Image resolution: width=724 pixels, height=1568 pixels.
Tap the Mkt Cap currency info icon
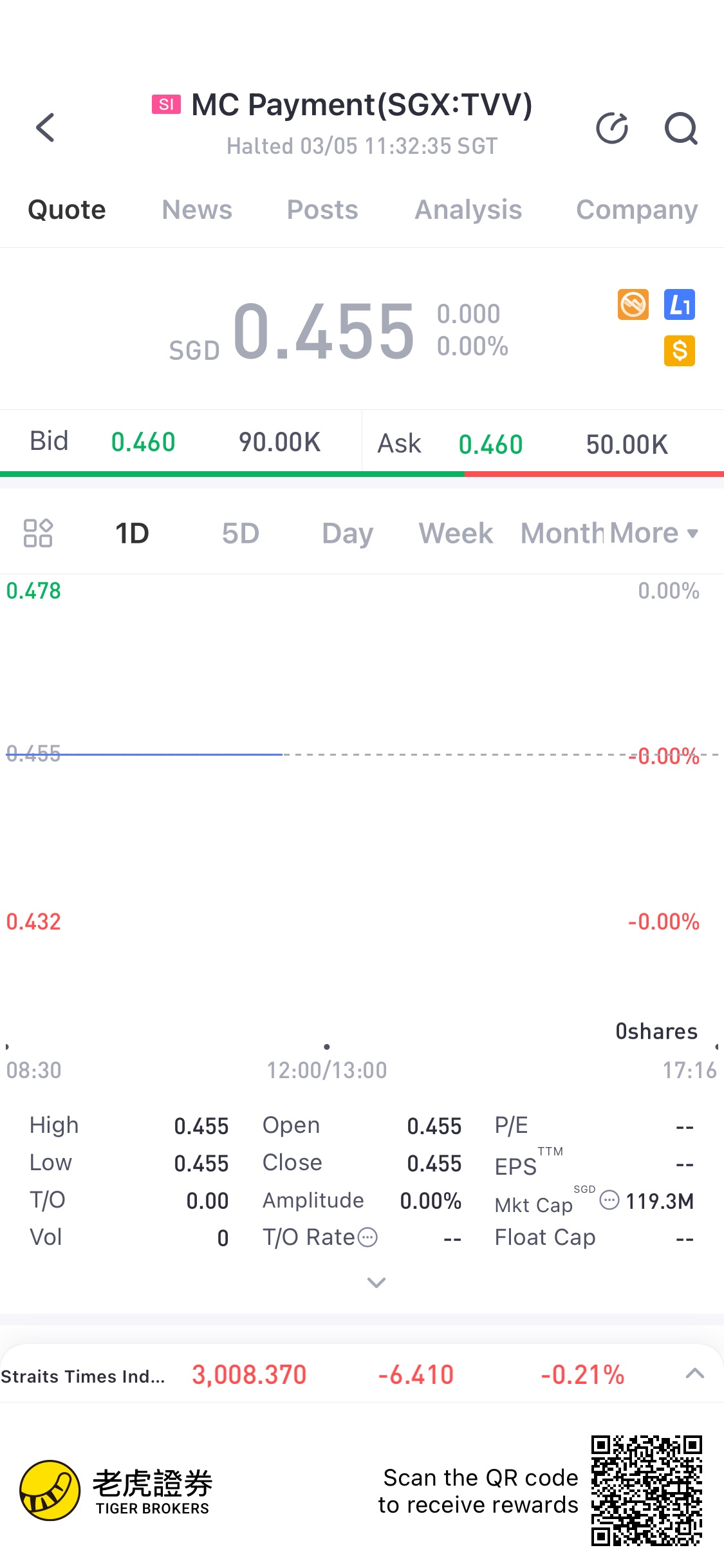pos(609,1200)
